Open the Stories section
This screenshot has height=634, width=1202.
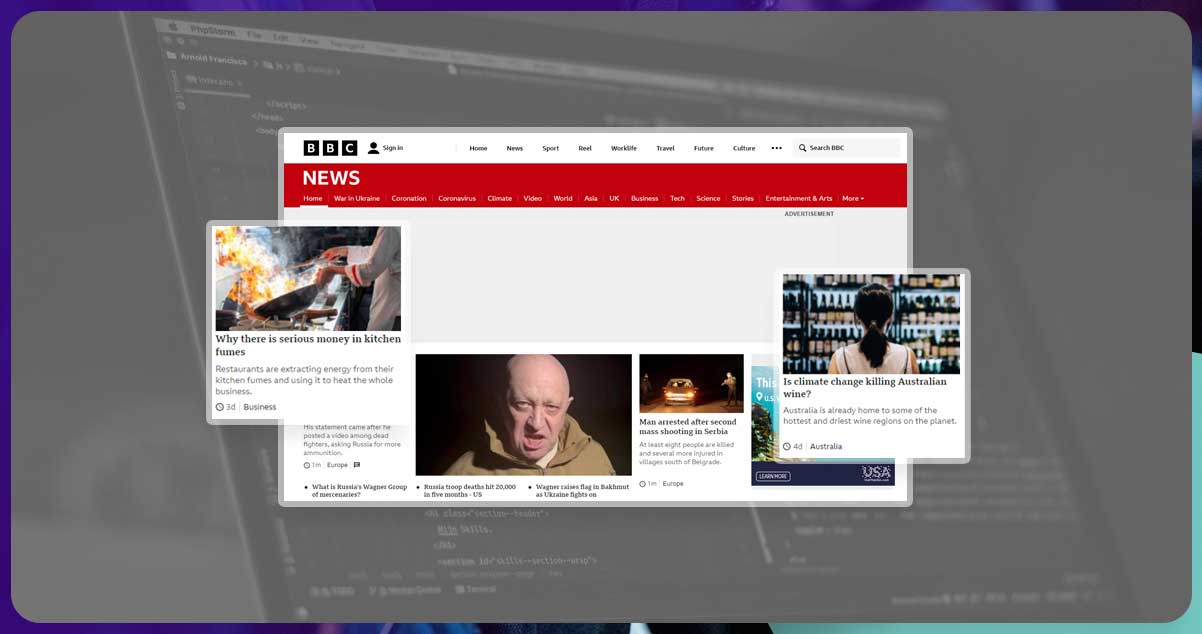pos(743,198)
